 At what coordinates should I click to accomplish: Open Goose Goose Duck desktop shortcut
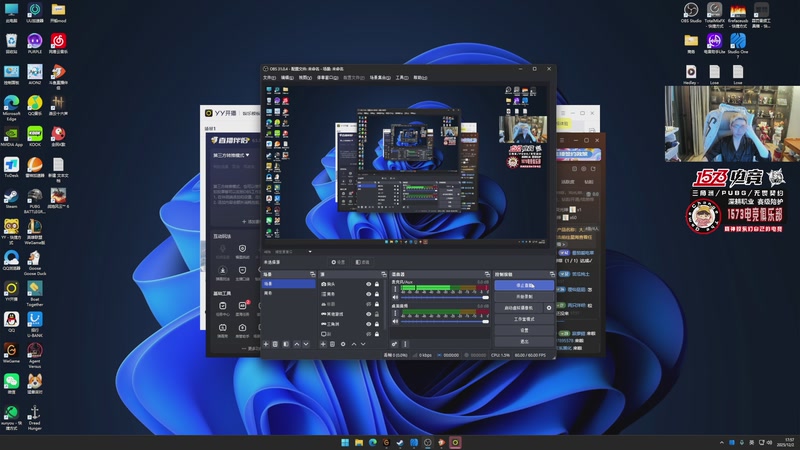pyautogui.click(x=35, y=263)
